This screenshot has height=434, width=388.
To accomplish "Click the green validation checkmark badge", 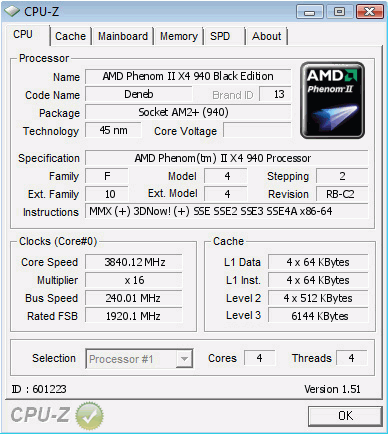I will (89, 415).
